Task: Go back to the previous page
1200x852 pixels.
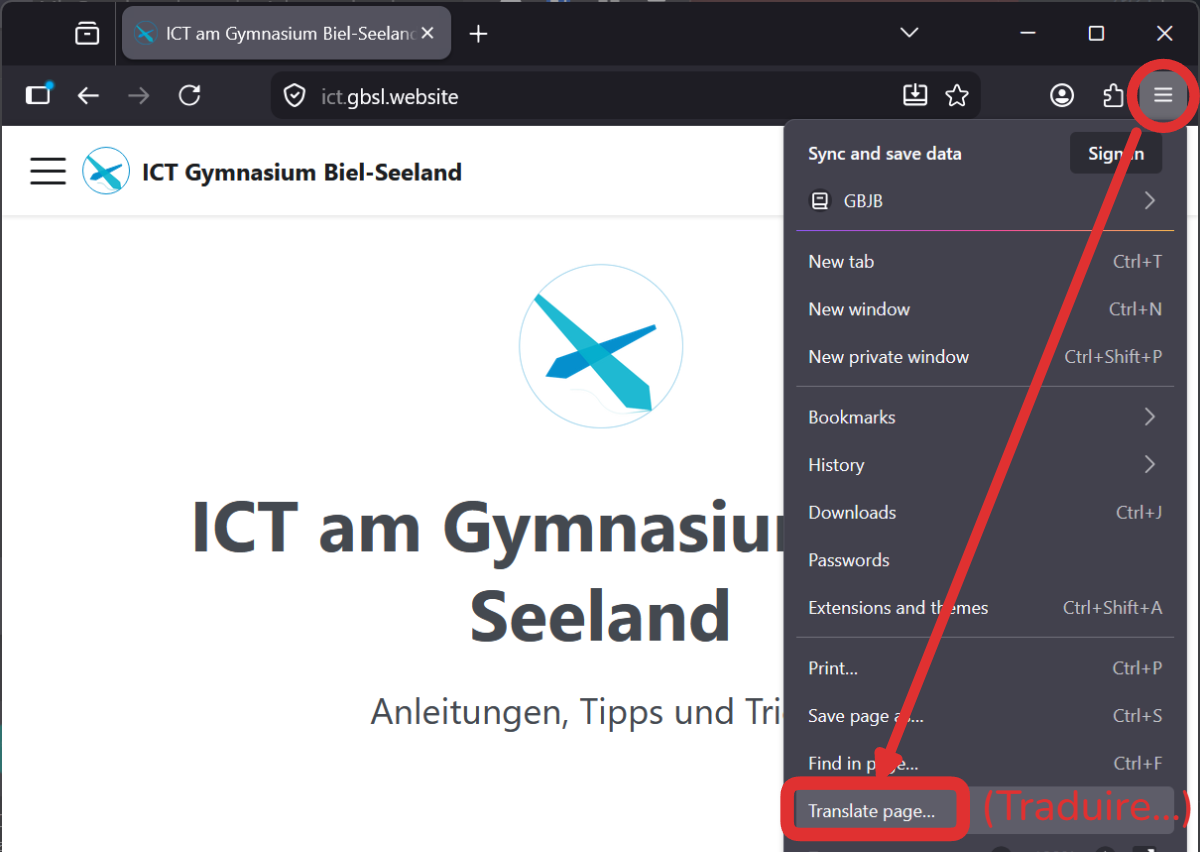Action: [89, 95]
